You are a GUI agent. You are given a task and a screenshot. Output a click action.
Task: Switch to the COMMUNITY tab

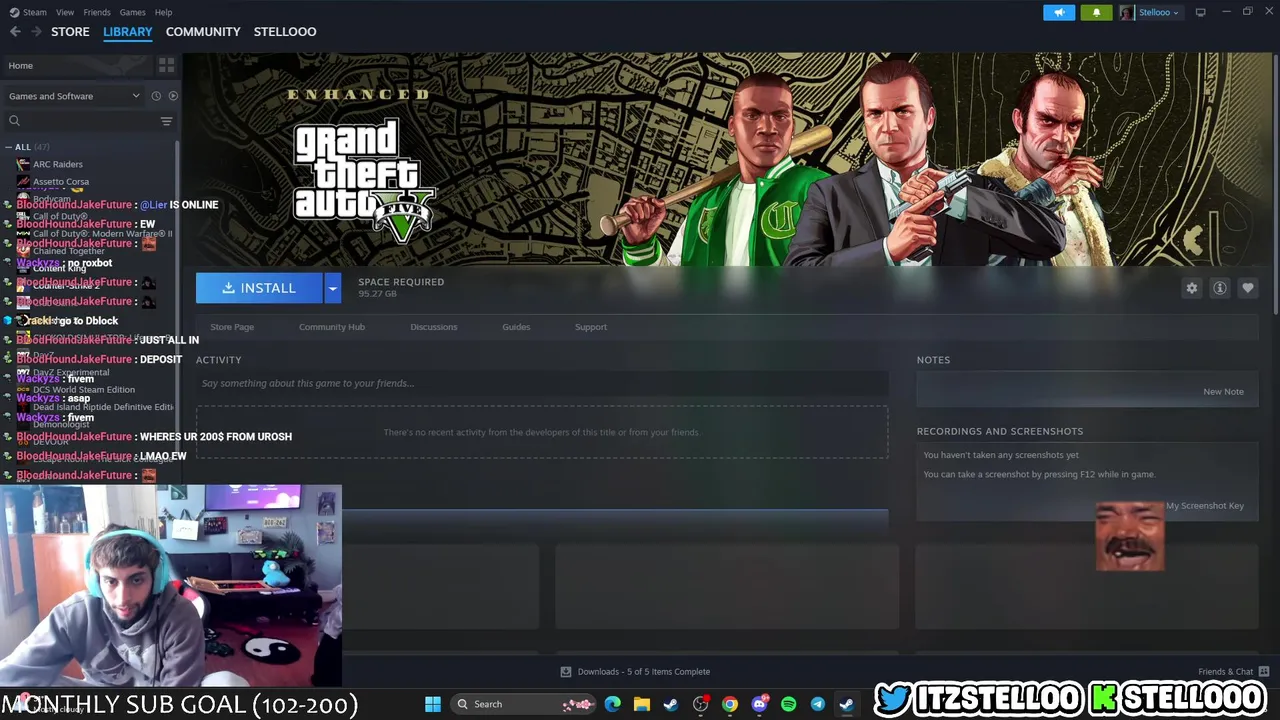(x=203, y=32)
